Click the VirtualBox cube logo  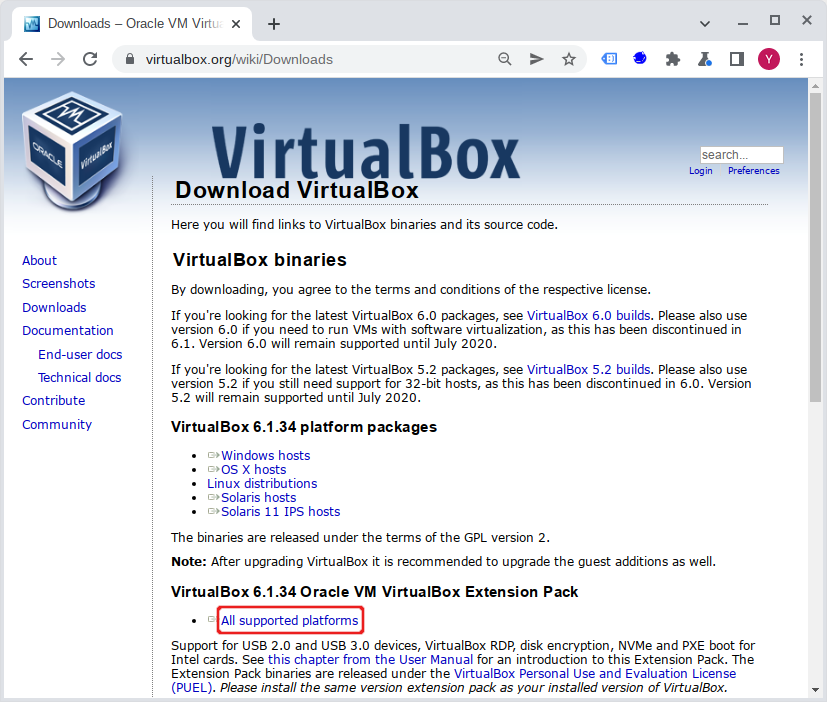tap(73, 151)
